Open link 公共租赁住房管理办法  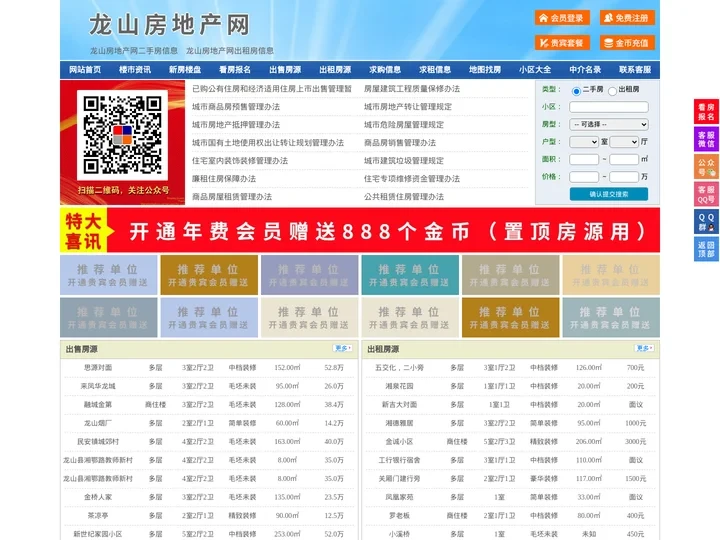404,197
